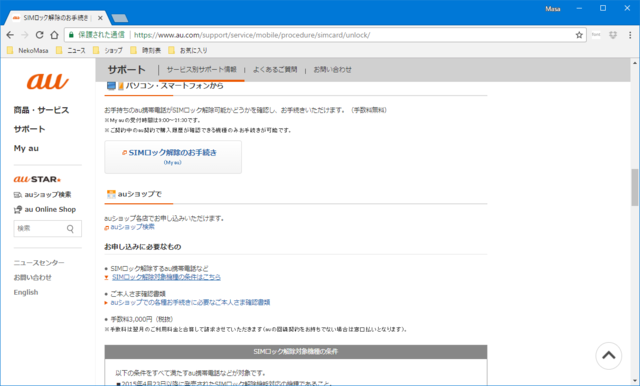The height and width of the screenshot is (386, 640).
Task: Reload the page with the refresh icon
Action: (39, 35)
